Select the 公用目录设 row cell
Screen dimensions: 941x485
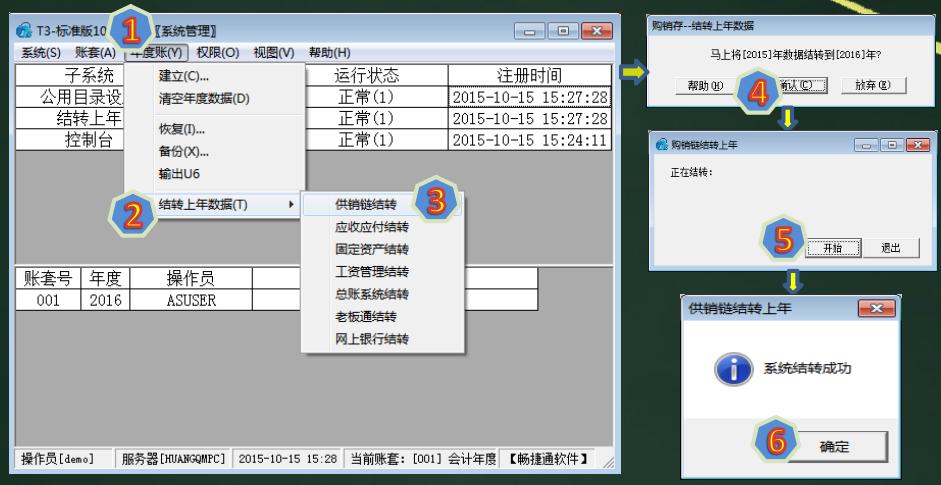point(70,97)
